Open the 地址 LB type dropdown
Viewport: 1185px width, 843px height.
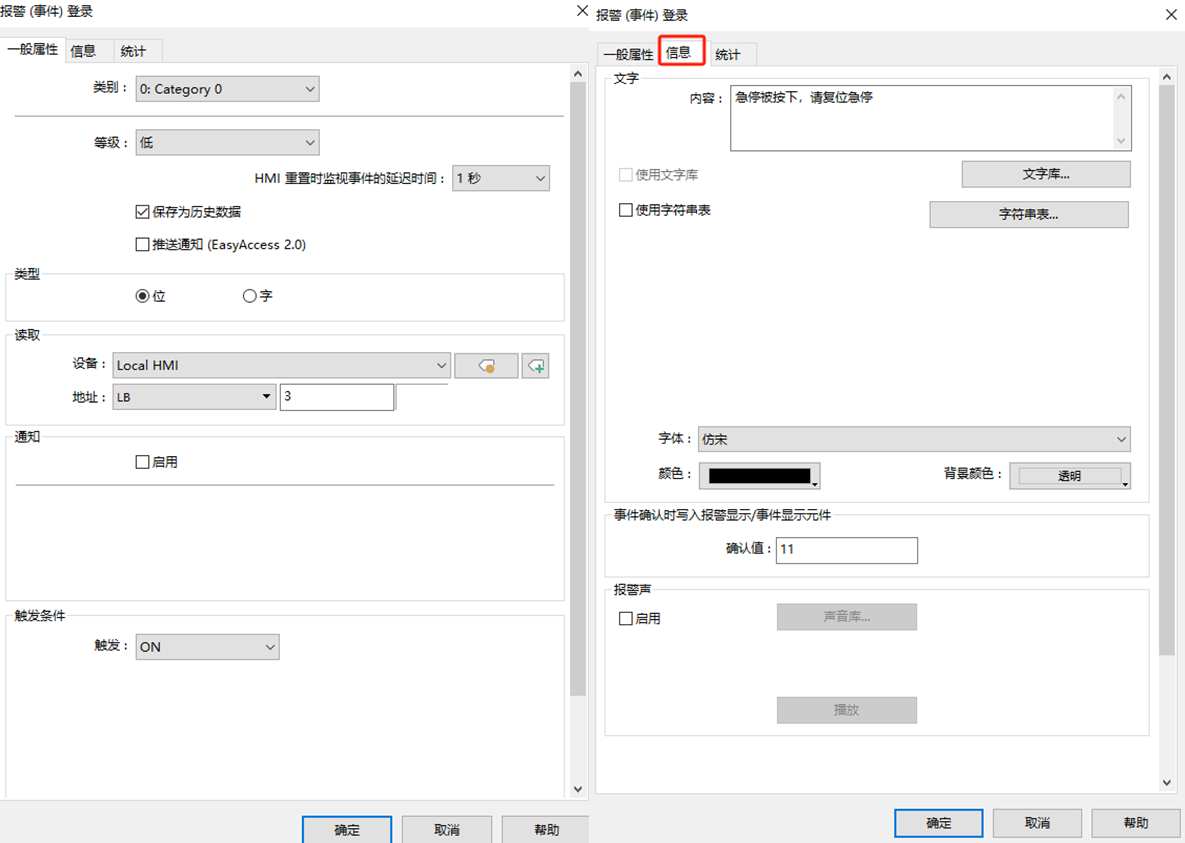click(194, 396)
